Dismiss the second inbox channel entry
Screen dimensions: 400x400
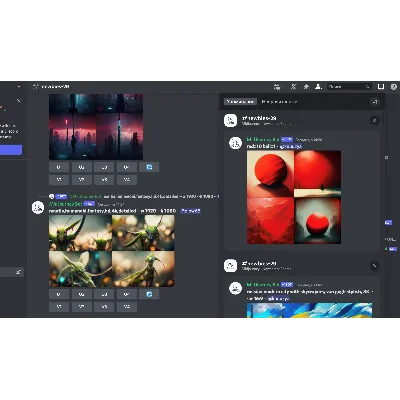(374, 266)
